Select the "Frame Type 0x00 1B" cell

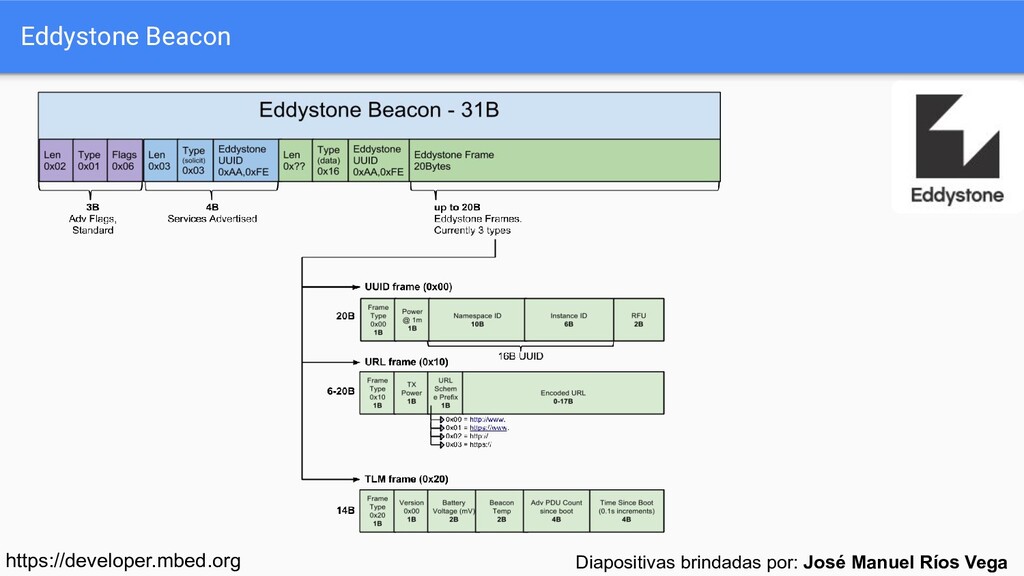click(377, 320)
